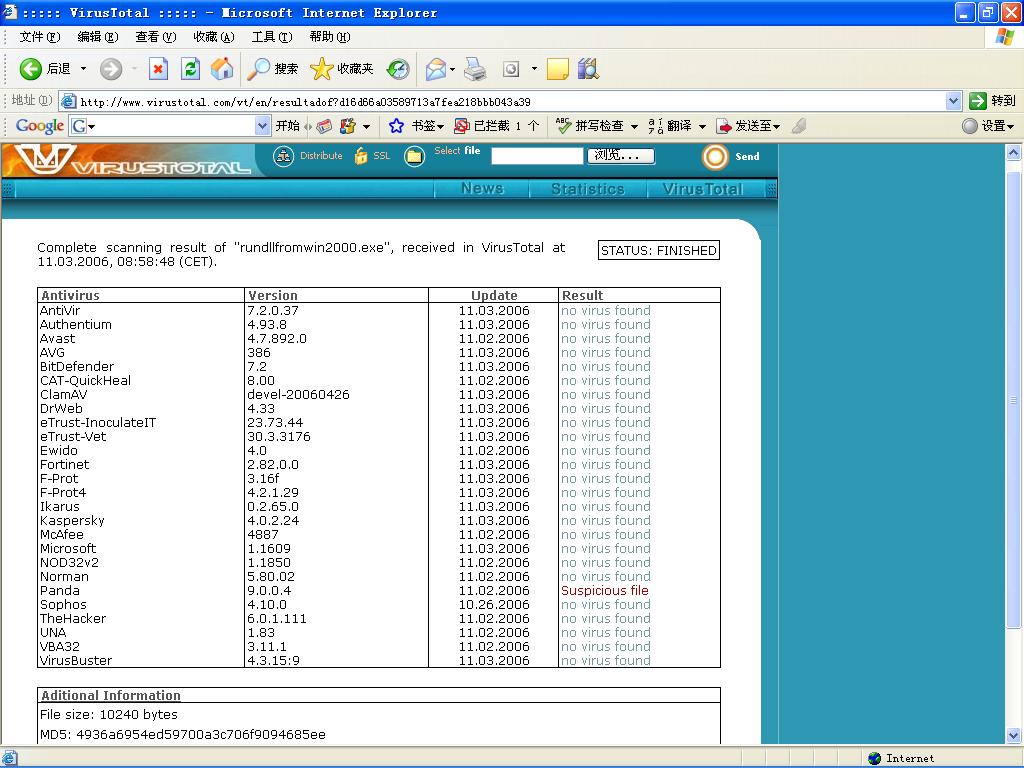Go to the VirusTotal tab
The width and height of the screenshot is (1024, 768).
(x=703, y=189)
